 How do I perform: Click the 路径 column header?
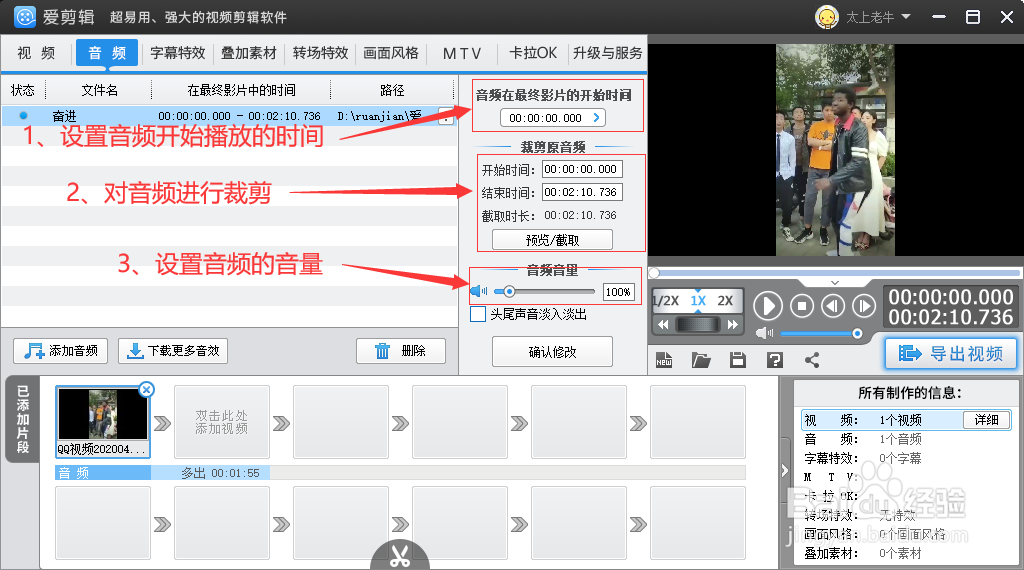click(x=392, y=90)
